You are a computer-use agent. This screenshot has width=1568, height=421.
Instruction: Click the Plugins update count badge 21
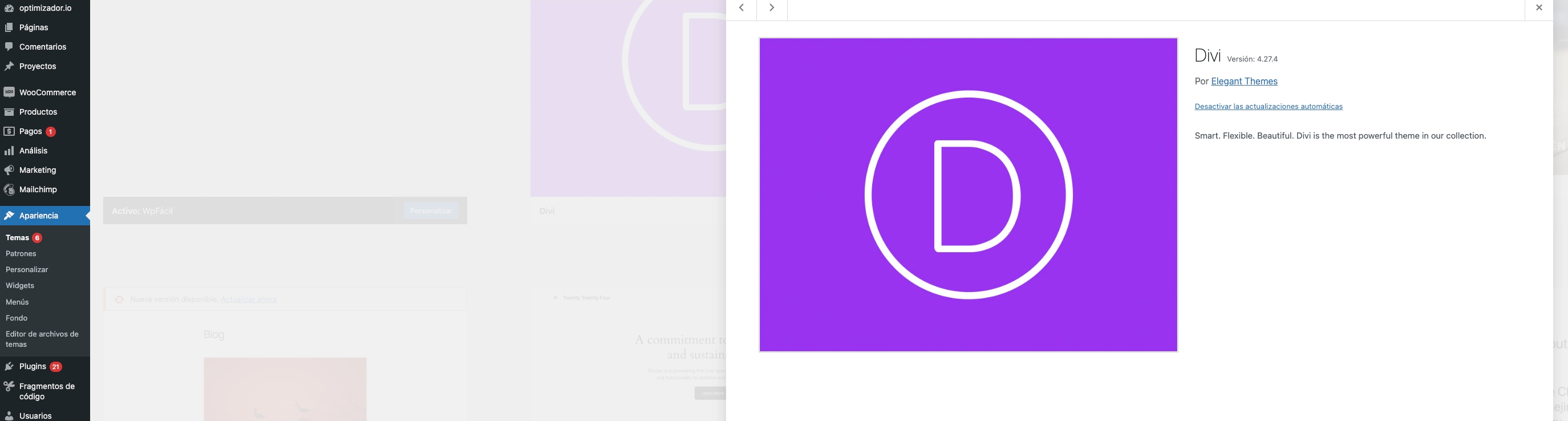coord(55,367)
